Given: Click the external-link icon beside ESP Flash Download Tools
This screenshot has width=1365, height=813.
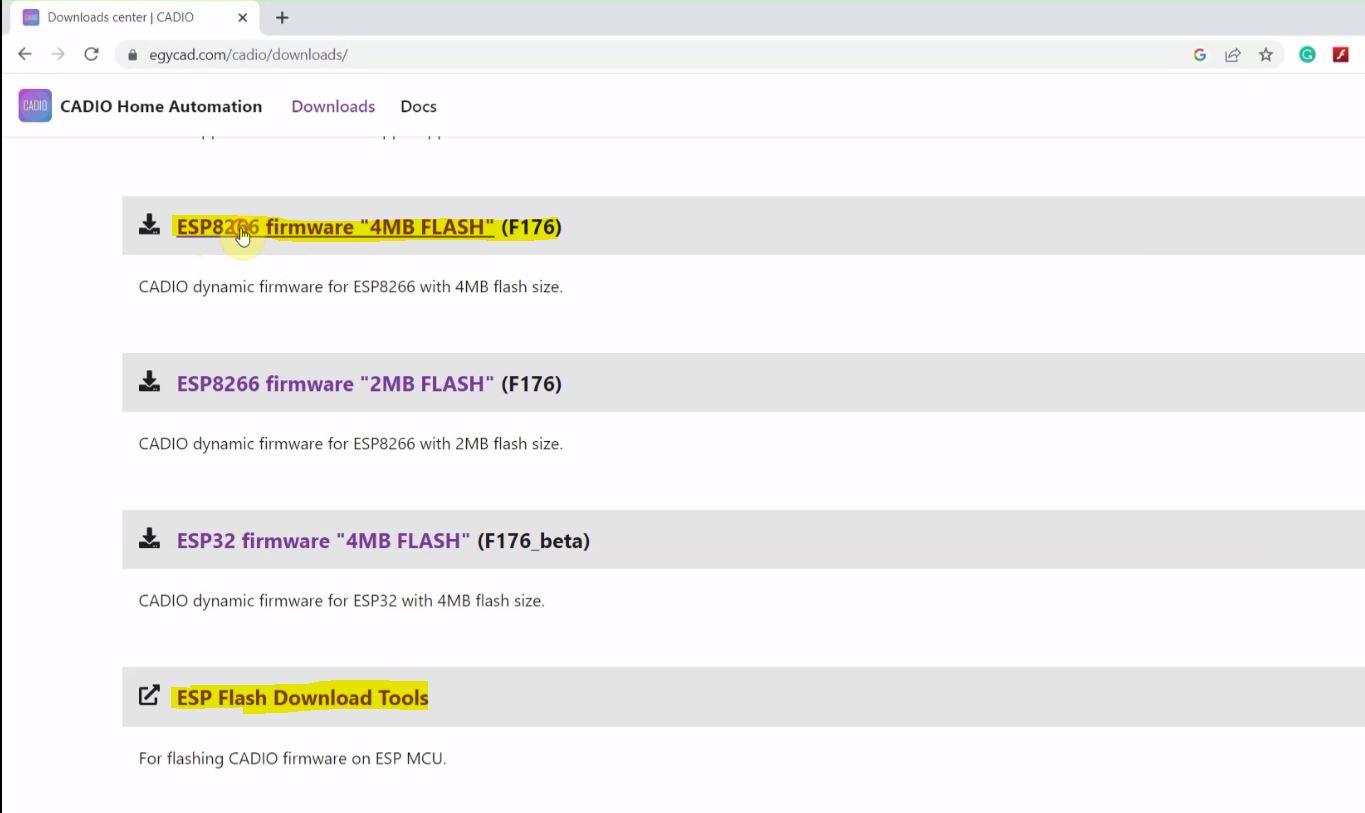Looking at the screenshot, I should click(149, 695).
